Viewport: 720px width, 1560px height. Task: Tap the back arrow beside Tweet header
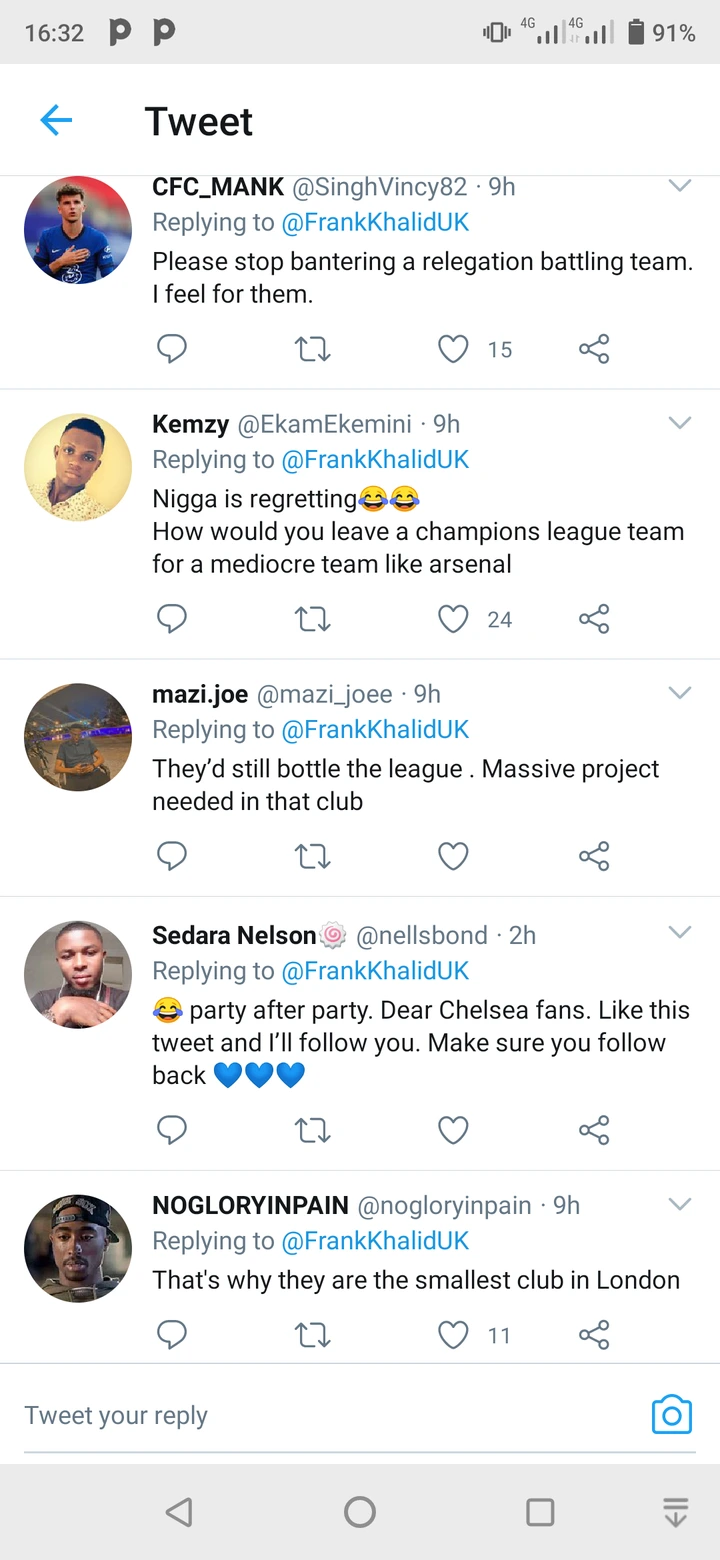56,121
